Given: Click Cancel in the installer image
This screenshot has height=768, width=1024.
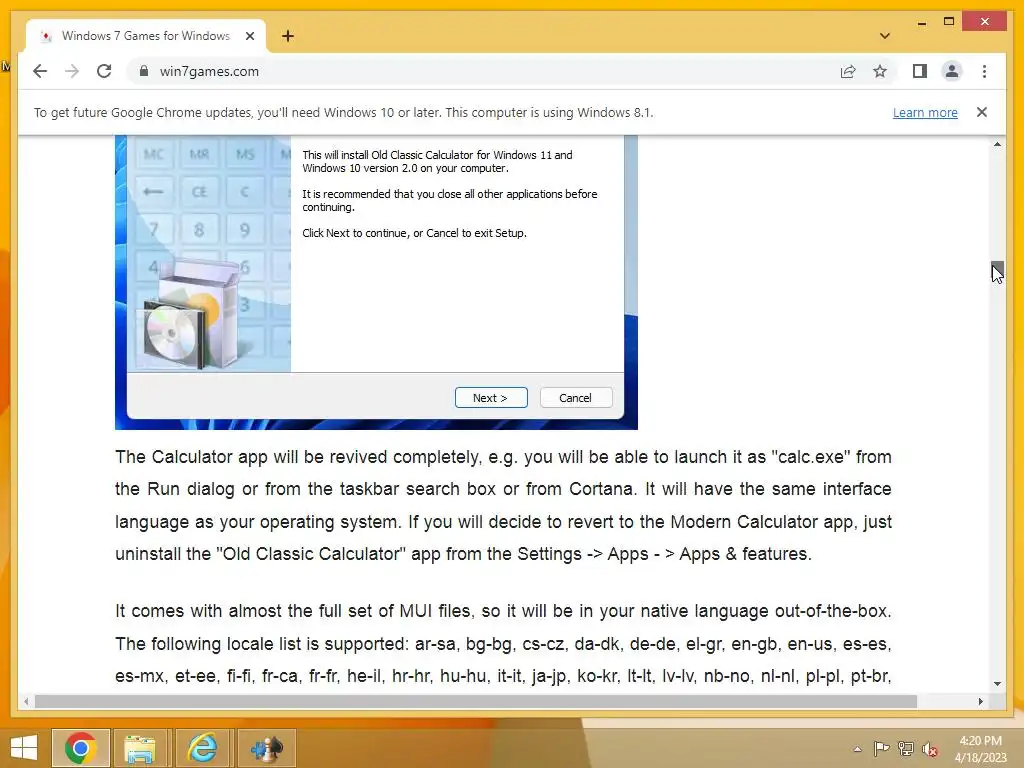Looking at the screenshot, I should tap(576, 398).
